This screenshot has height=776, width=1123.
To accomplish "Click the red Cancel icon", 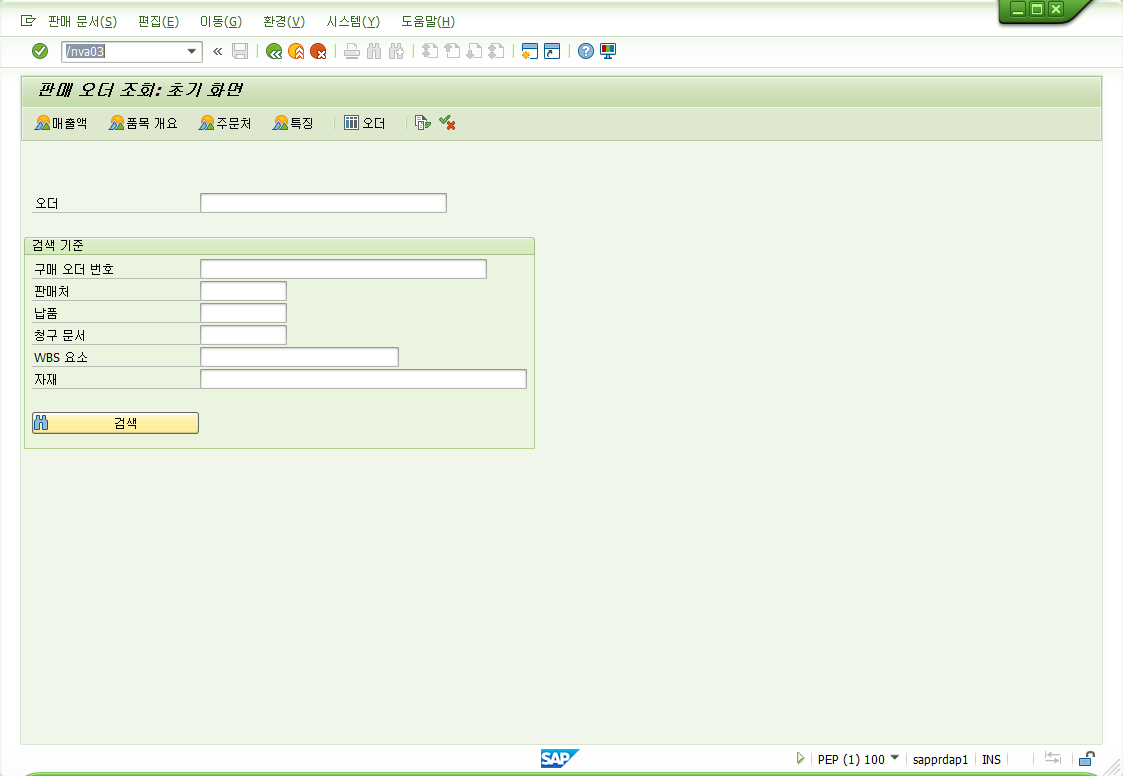I will [x=318, y=51].
